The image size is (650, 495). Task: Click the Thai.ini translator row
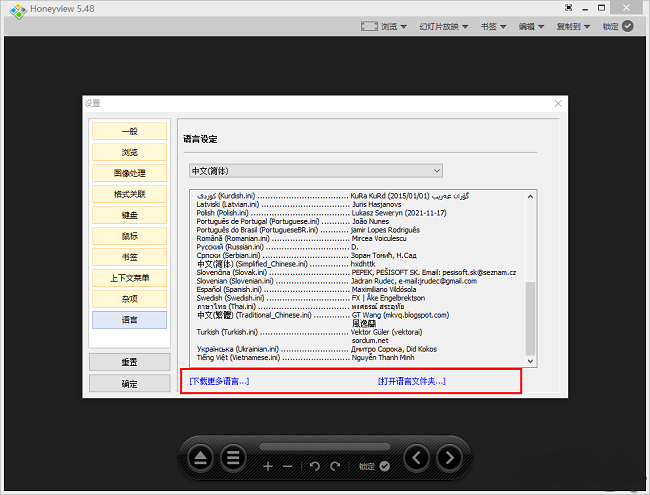301,306
